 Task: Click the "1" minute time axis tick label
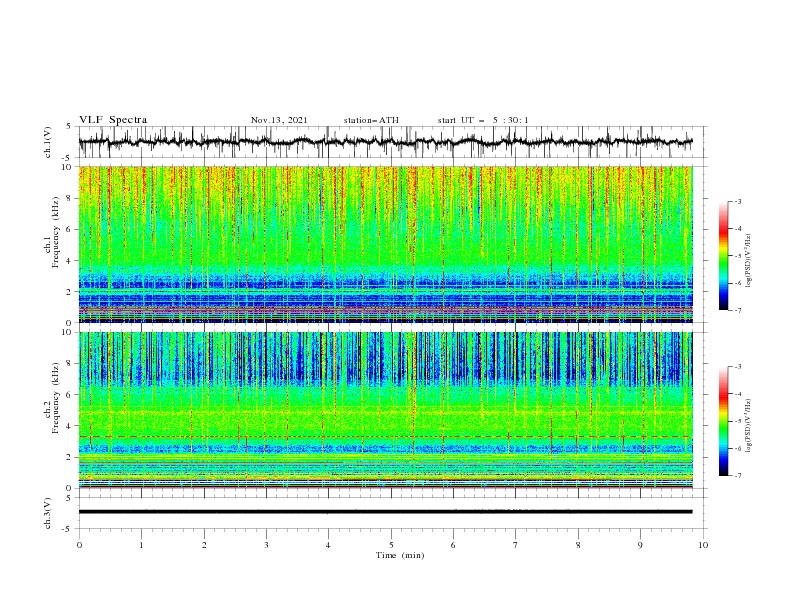(x=141, y=545)
